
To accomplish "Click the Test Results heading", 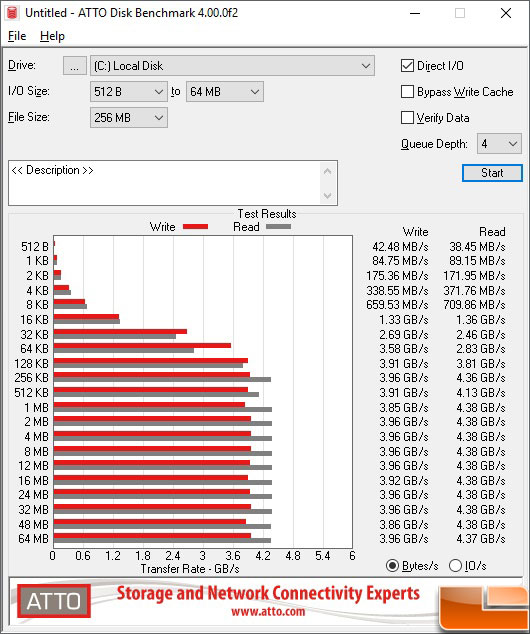I will 267,213.
